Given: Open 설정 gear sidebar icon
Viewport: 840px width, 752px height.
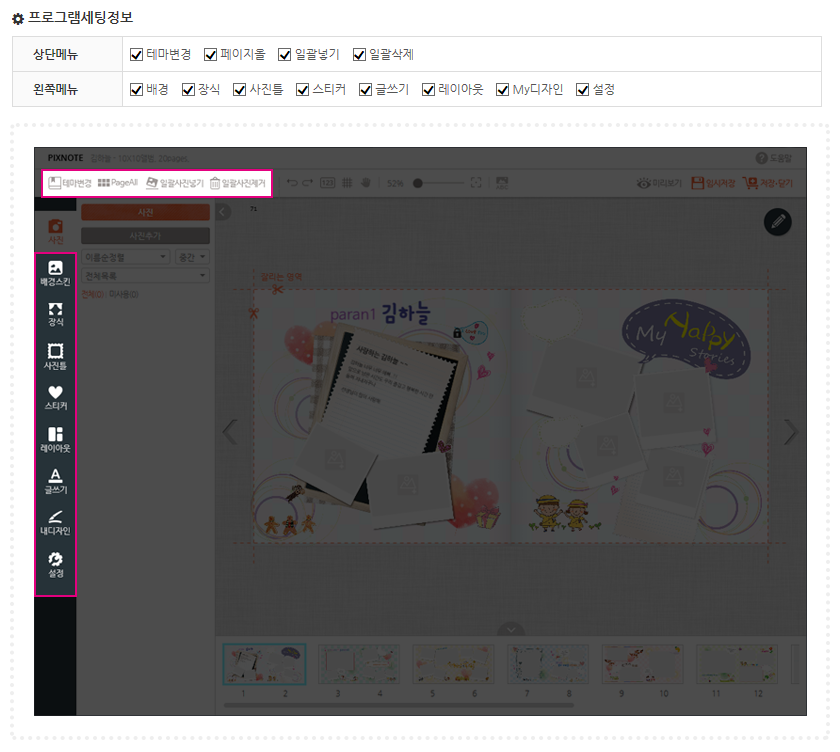Looking at the screenshot, I should click(x=56, y=565).
